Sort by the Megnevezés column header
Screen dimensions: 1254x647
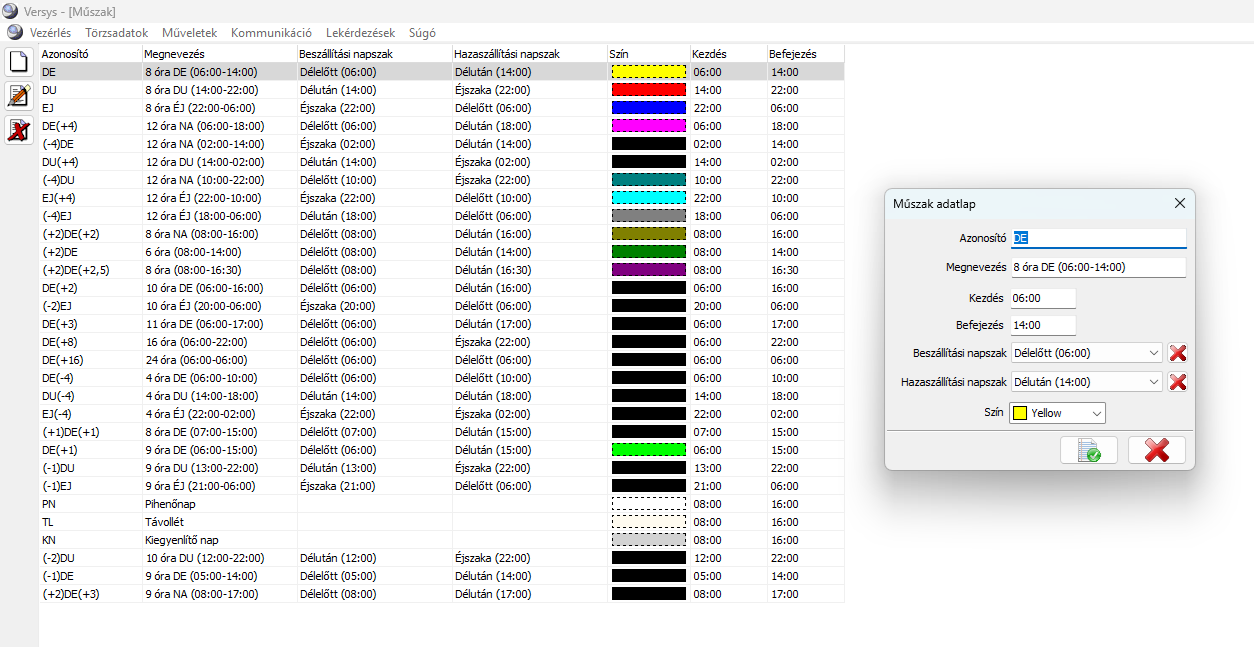(173, 53)
